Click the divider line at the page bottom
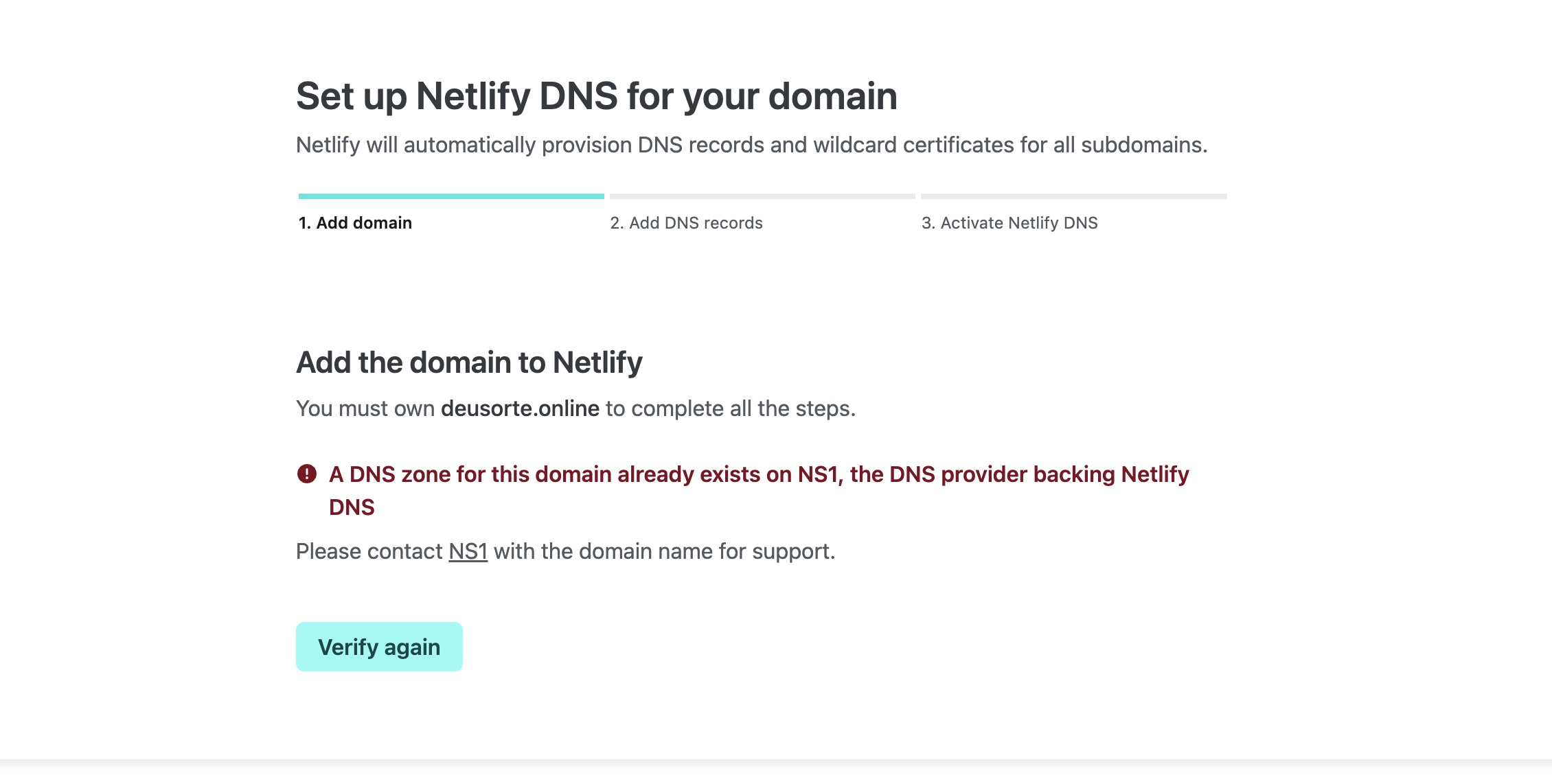 tap(776, 761)
